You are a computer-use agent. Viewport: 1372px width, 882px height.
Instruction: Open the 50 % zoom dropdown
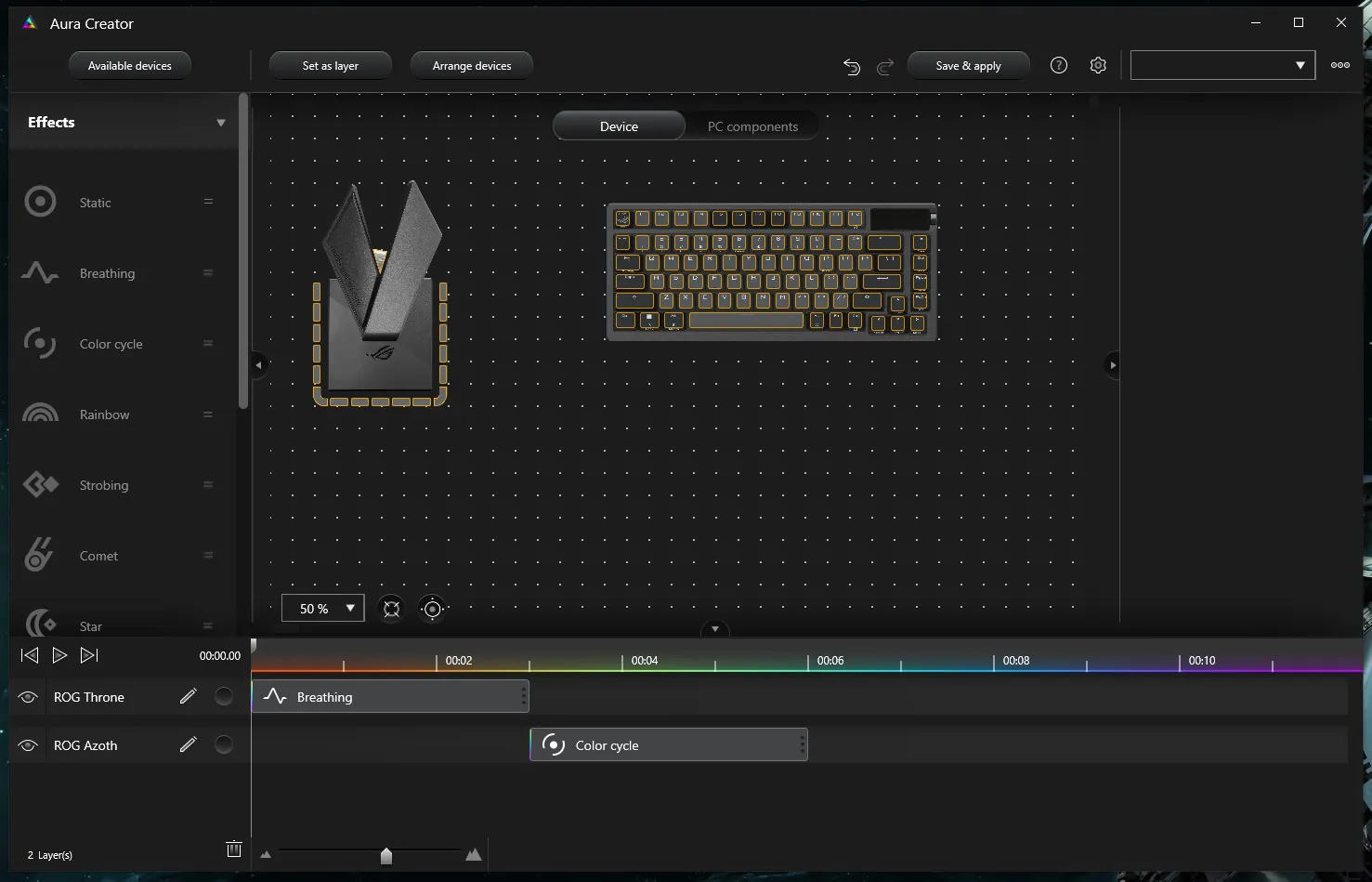coord(323,608)
